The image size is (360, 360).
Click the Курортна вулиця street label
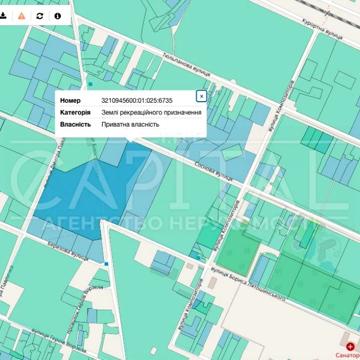(322, 28)
